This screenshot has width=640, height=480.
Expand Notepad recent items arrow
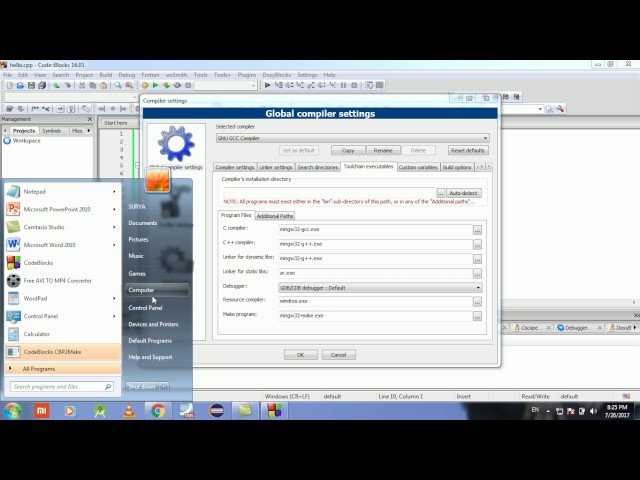[x=114, y=191]
